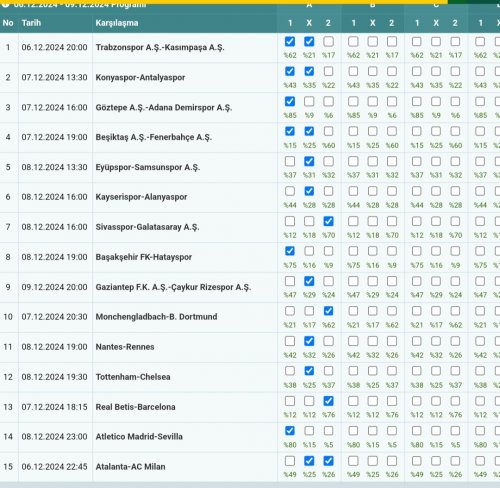The width and height of the screenshot is (500, 488).
Task: Tick column C option 1 for Konyaspor-Antalyaspor
Action: 417,71
